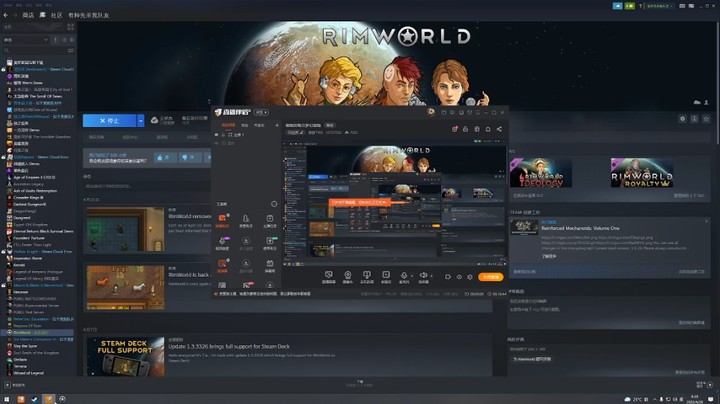The height and width of the screenshot is (404, 720).
Task: Open the library advanced filter sliders icon
Action: click(71, 50)
